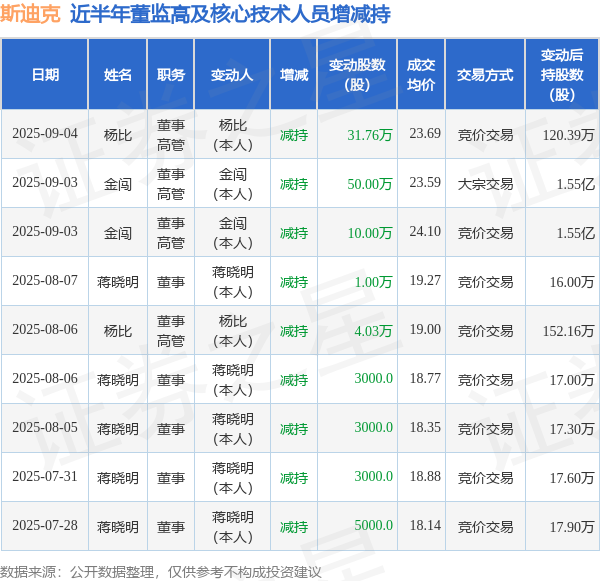The height and width of the screenshot is (581, 600).
Task: Click the 姓名 column header
Action: tap(118, 75)
